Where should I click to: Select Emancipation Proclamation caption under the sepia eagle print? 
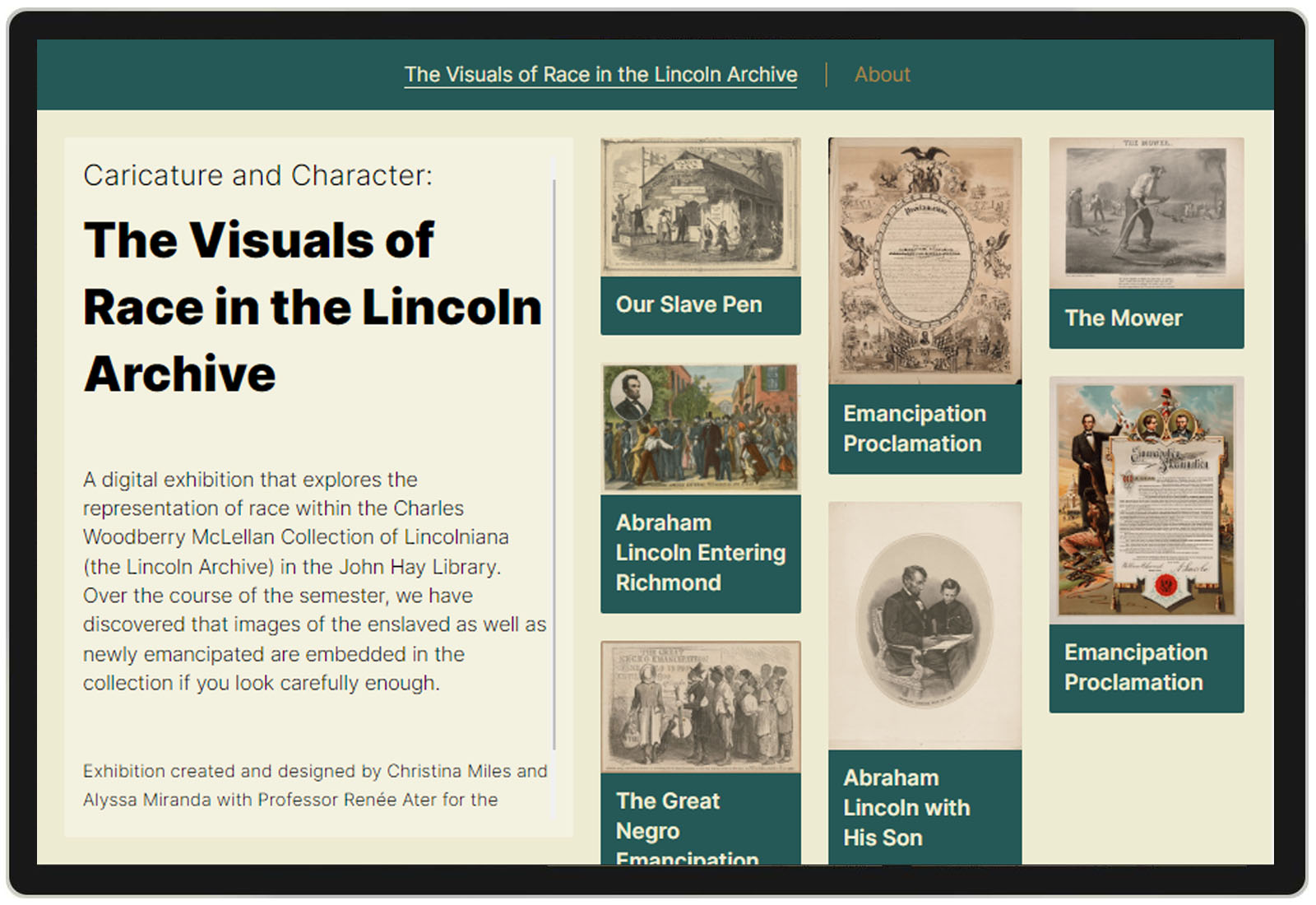(914, 429)
